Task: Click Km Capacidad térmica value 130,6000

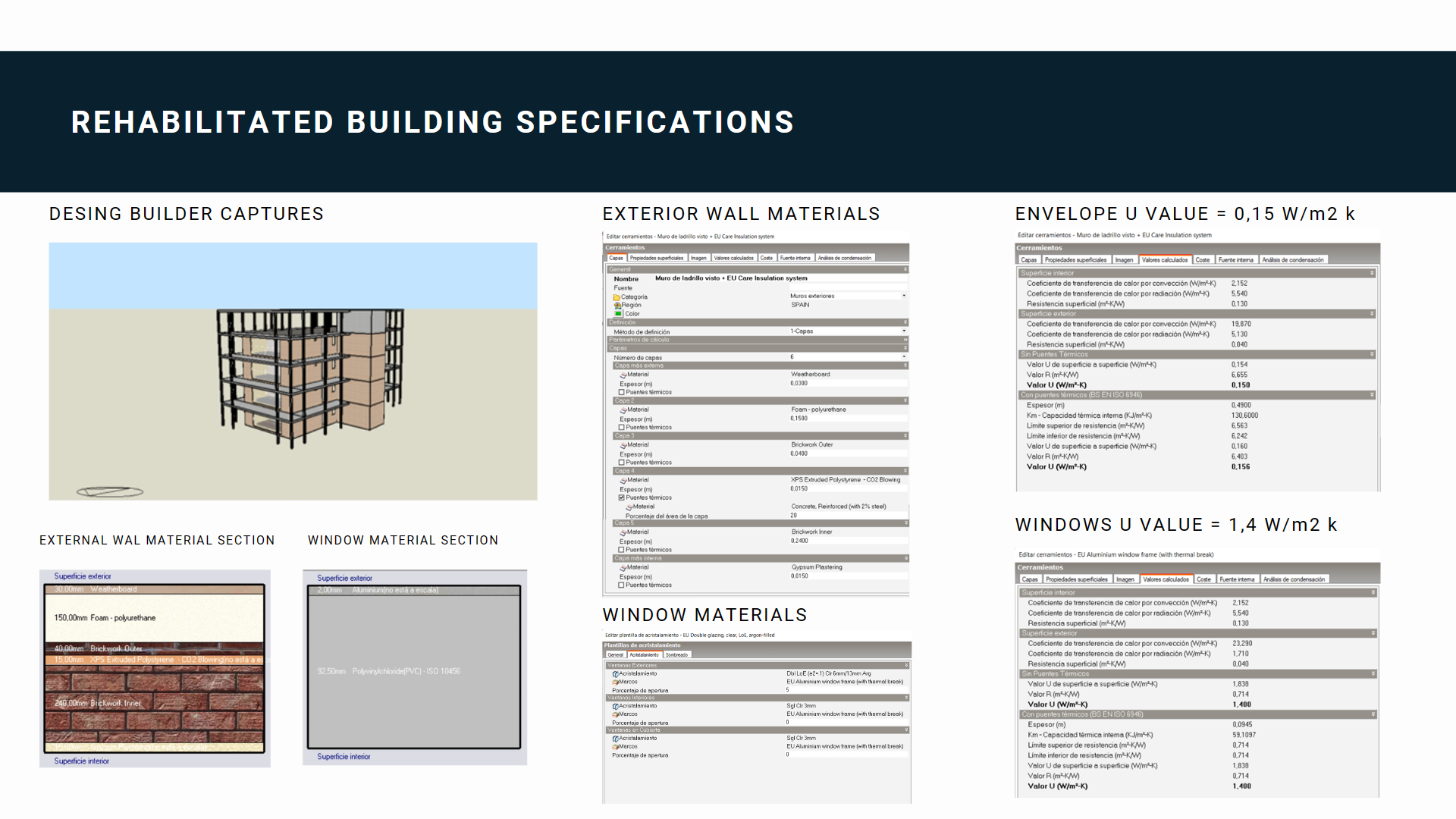Action: 1245,416
